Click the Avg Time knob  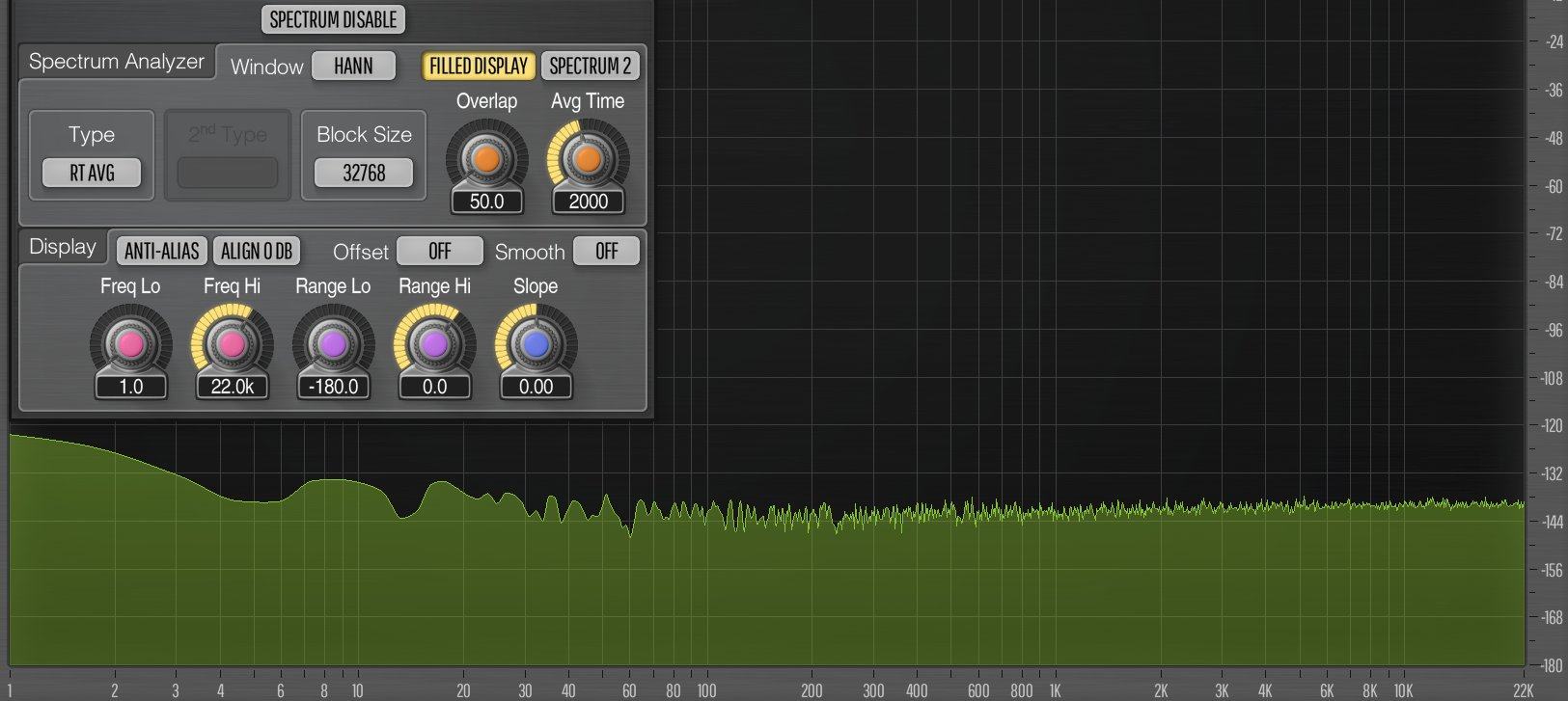coord(588,159)
